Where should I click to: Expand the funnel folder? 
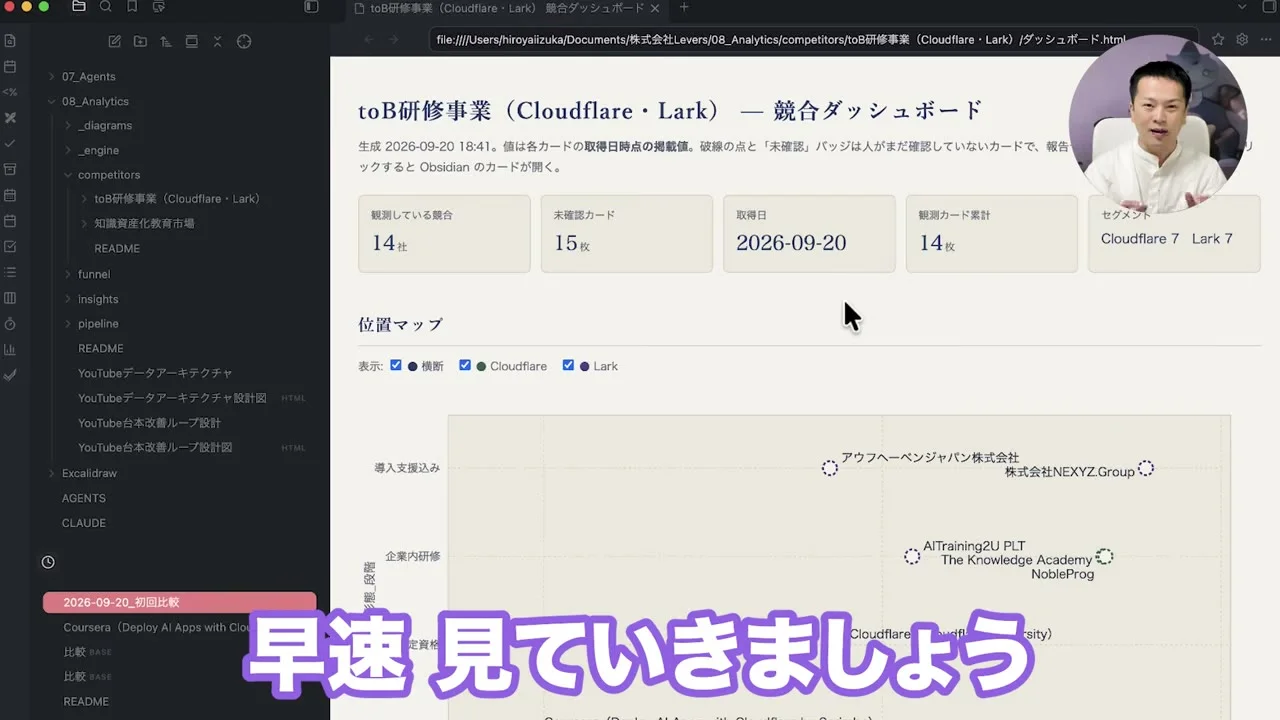coord(94,274)
